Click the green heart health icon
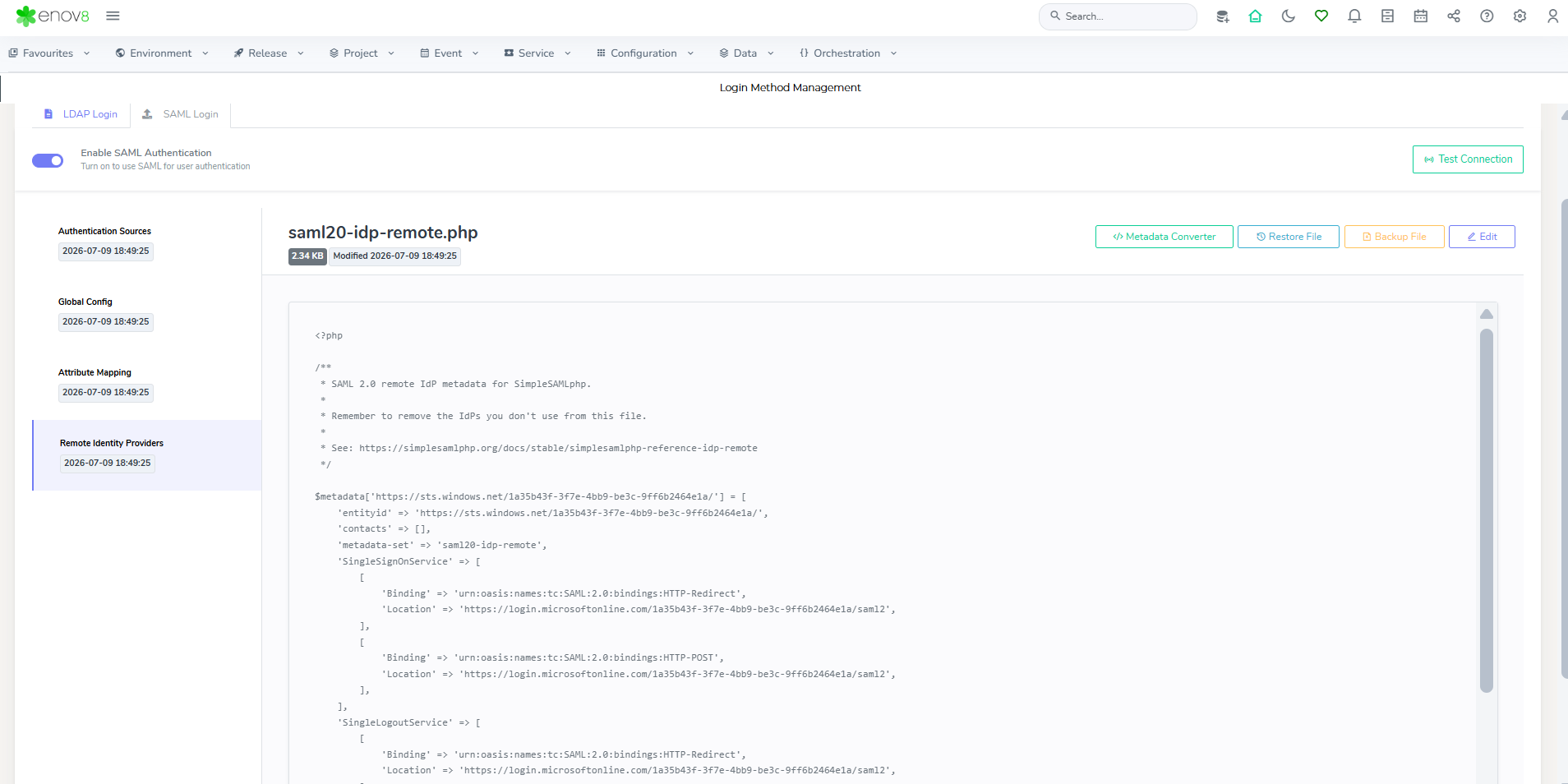 click(x=1321, y=16)
